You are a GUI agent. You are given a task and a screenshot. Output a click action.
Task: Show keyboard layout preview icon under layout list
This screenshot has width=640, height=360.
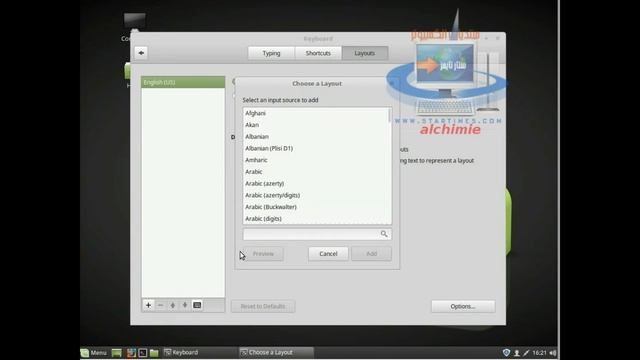point(197,305)
